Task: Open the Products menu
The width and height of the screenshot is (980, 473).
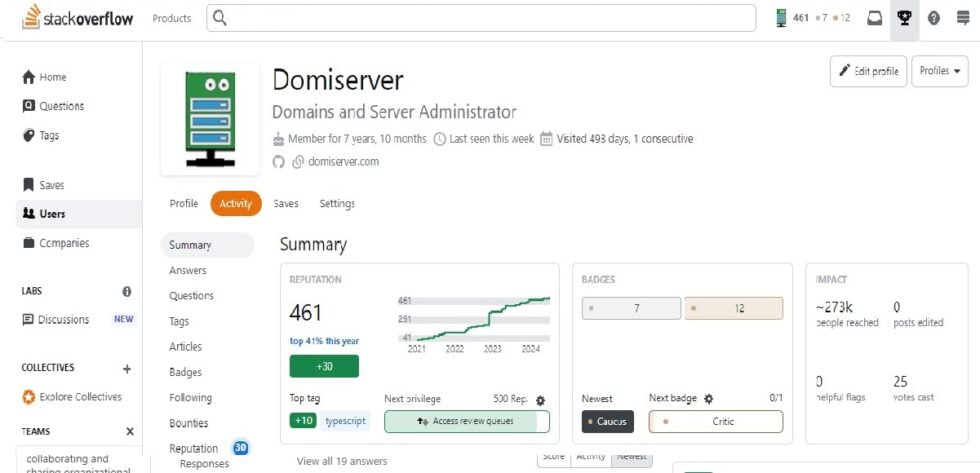Action: [171, 18]
